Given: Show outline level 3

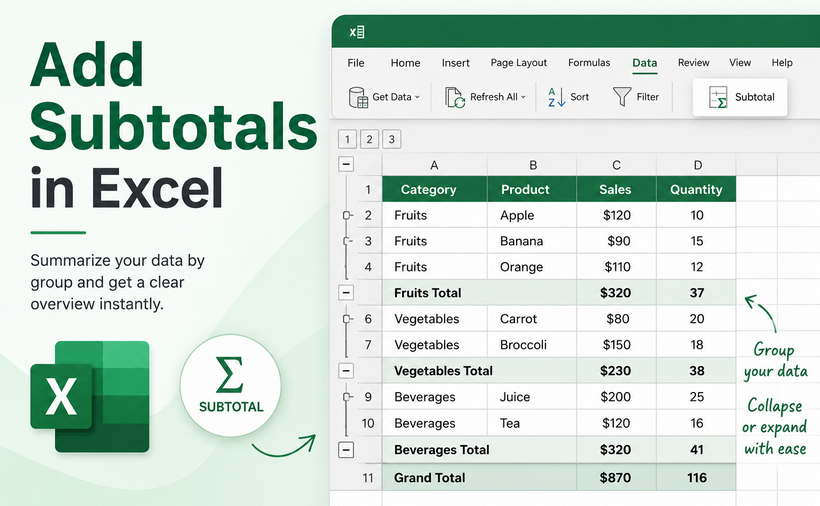Looking at the screenshot, I should [392, 139].
